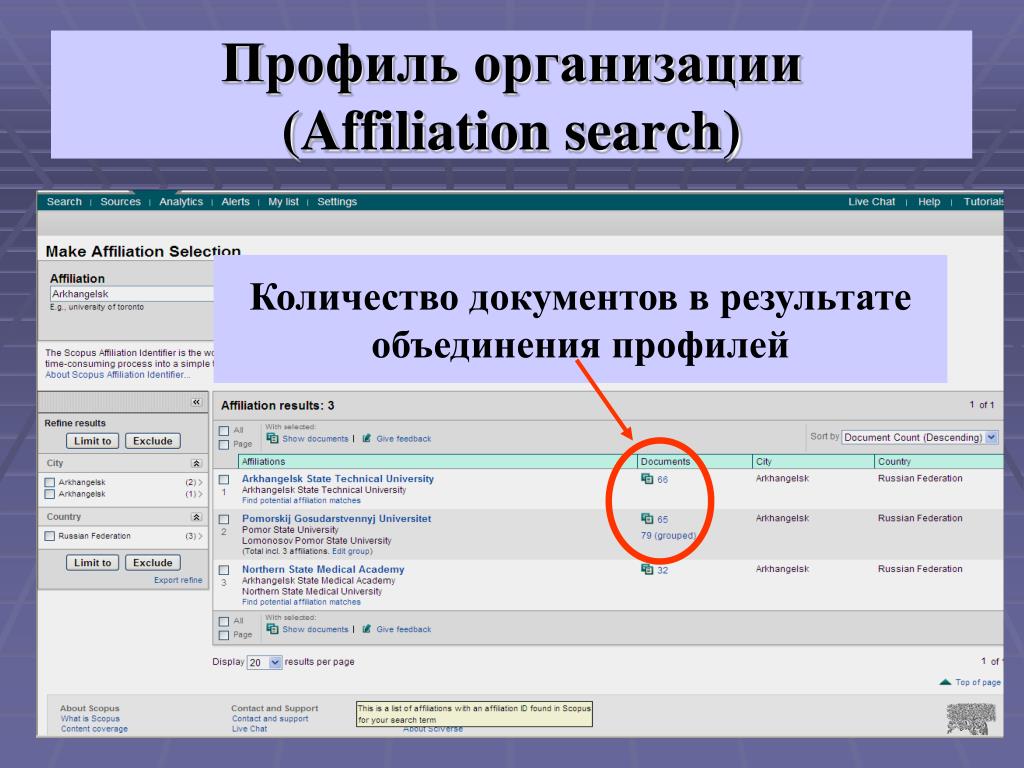The height and width of the screenshot is (768, 1024).
Task: Click the upper Limit to button
Action: (92, 441)
